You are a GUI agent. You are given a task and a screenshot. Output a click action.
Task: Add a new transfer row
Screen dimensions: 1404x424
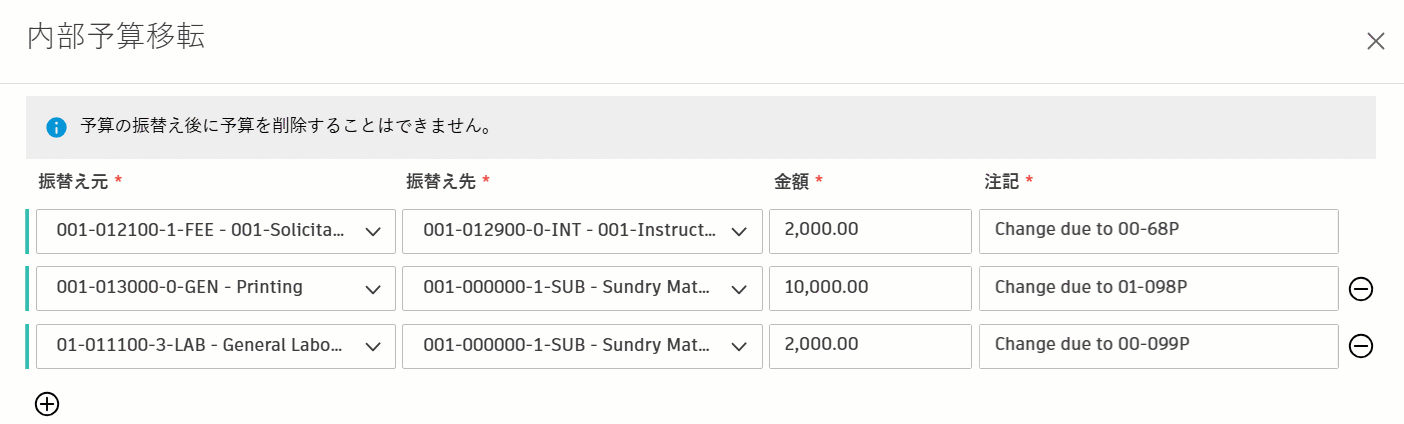pyautogui.click(x=47, y=404)
